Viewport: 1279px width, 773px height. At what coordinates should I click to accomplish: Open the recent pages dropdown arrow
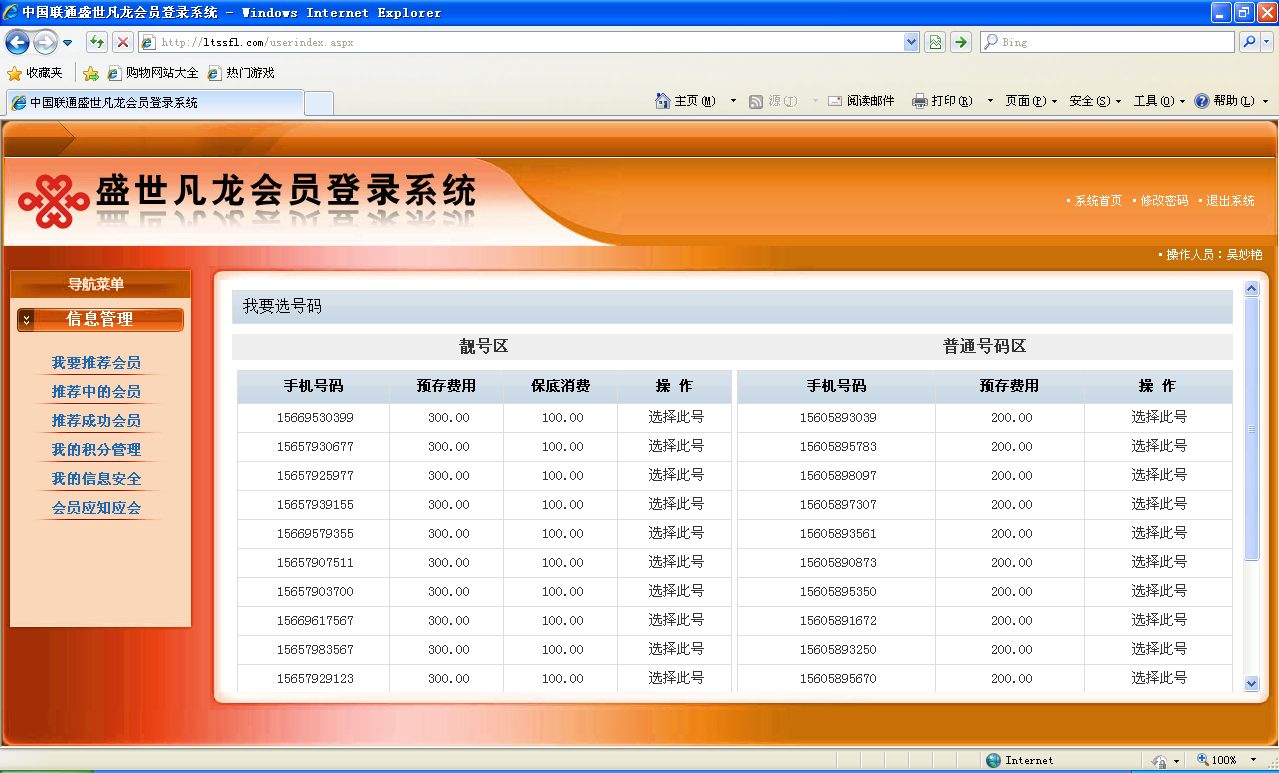point(67,43)
